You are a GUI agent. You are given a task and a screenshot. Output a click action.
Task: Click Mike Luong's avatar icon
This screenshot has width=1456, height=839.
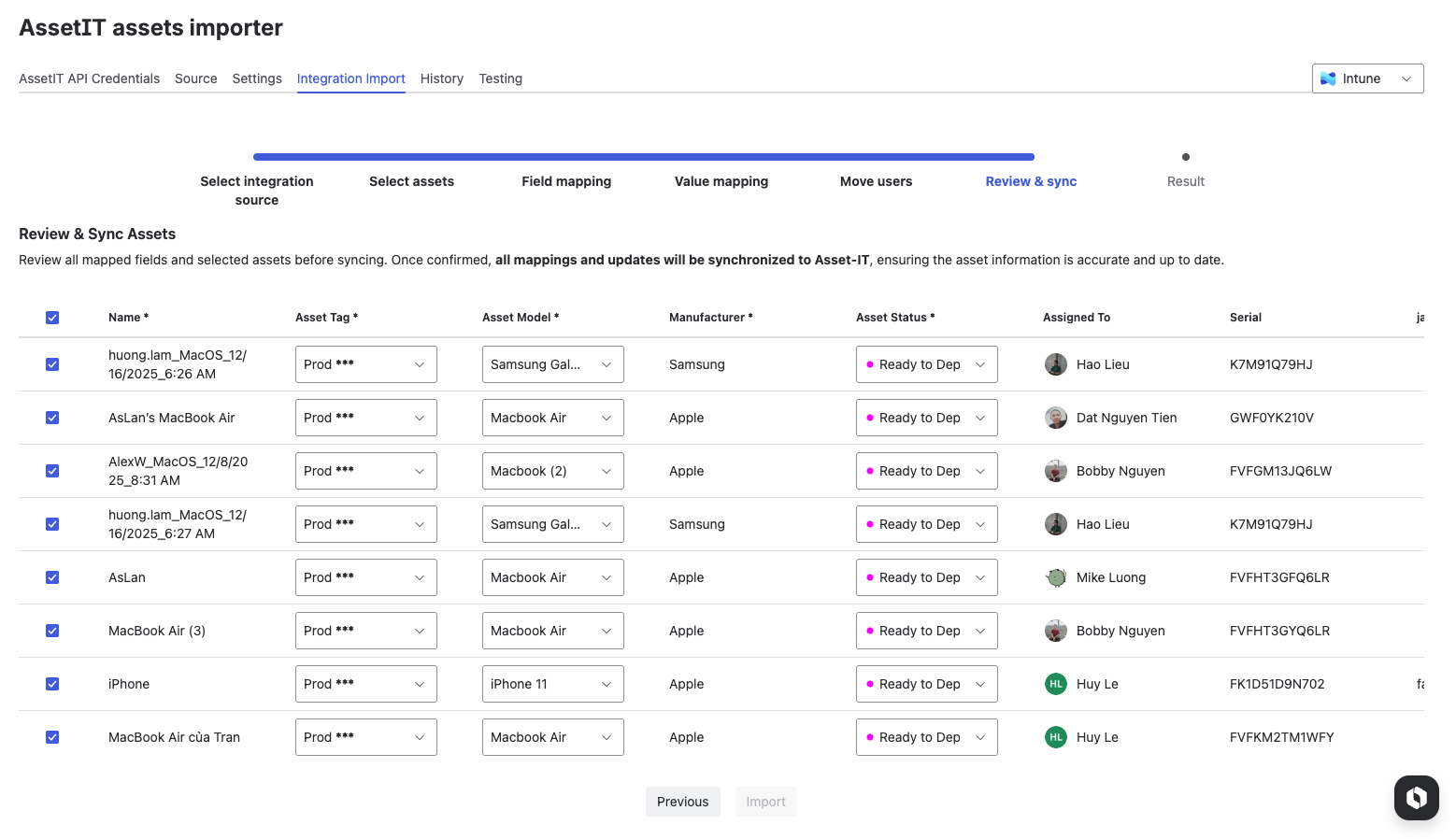click(1056, 577)
